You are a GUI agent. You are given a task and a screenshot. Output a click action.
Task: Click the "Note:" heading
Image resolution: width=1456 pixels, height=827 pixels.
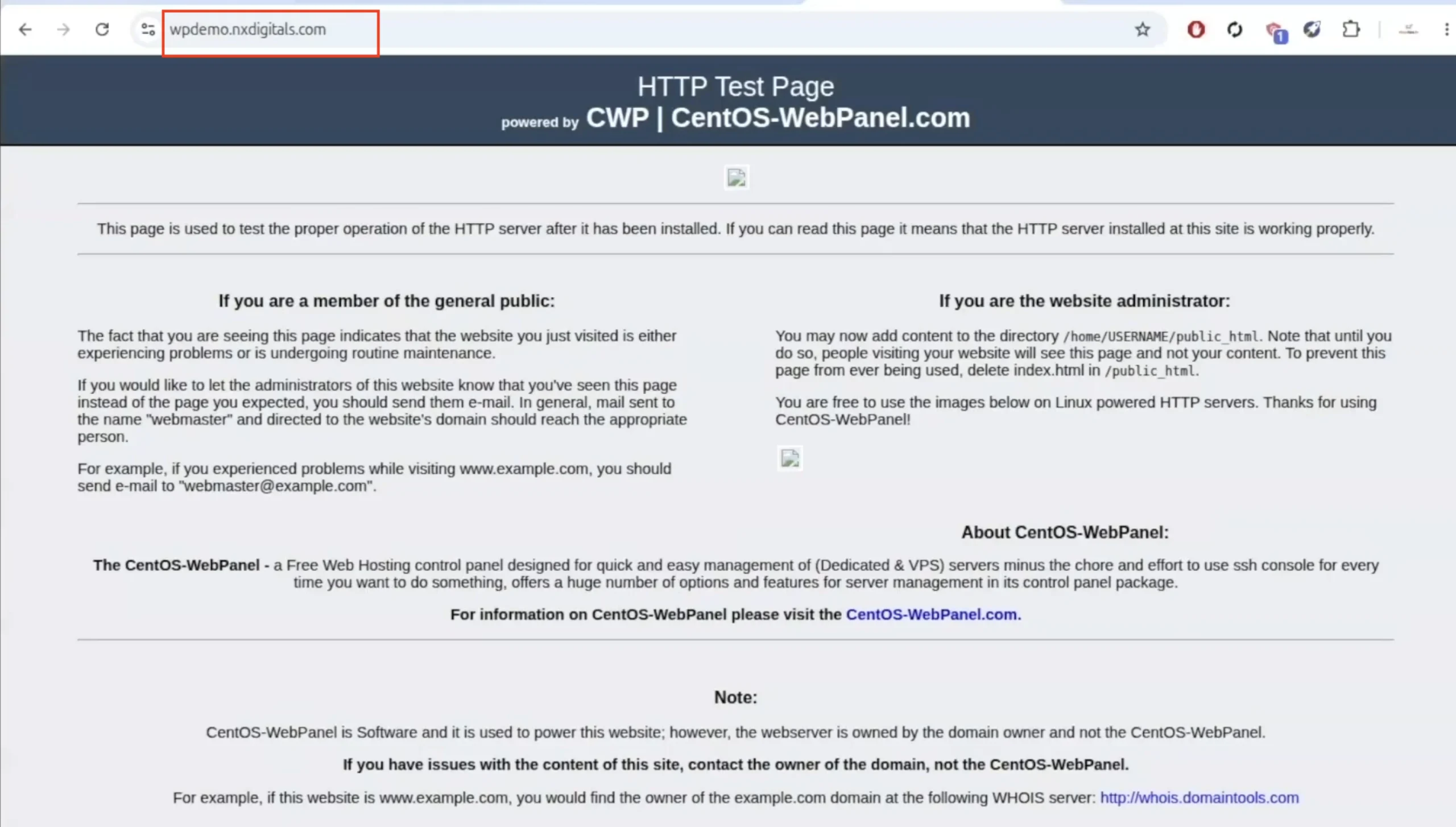(x=735, y=697)
